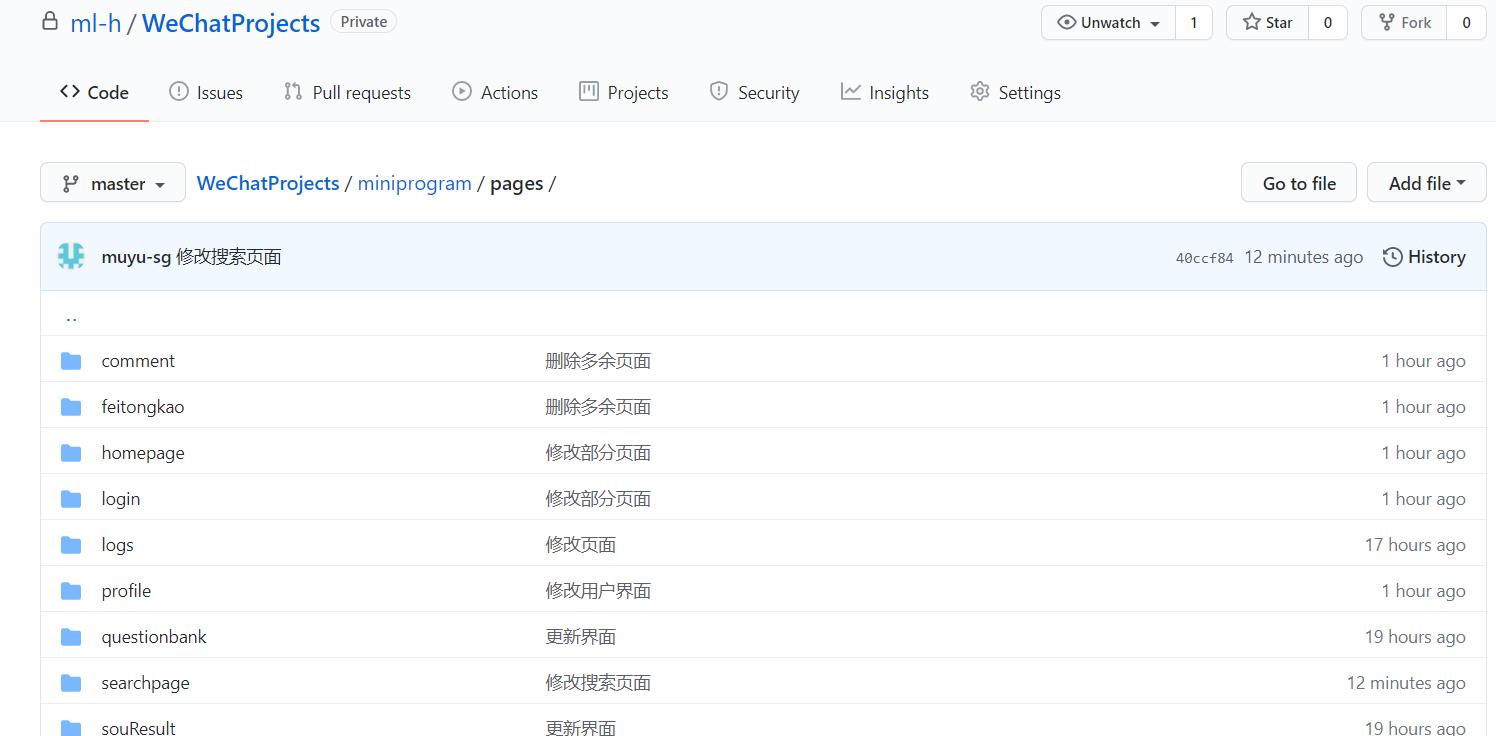Click the profile folder icon

[x=71, y=591]
